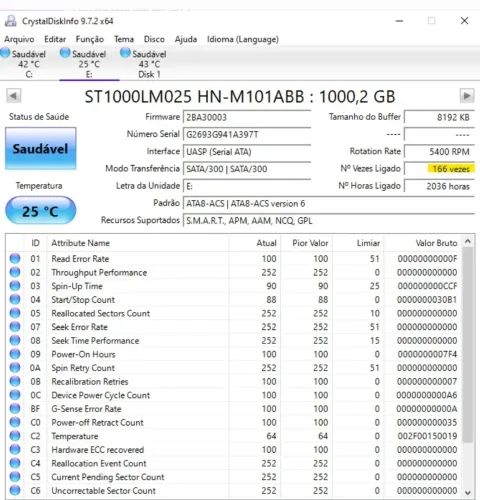Click the attribute list scrollbar down arrow

(x=468, y=492)
